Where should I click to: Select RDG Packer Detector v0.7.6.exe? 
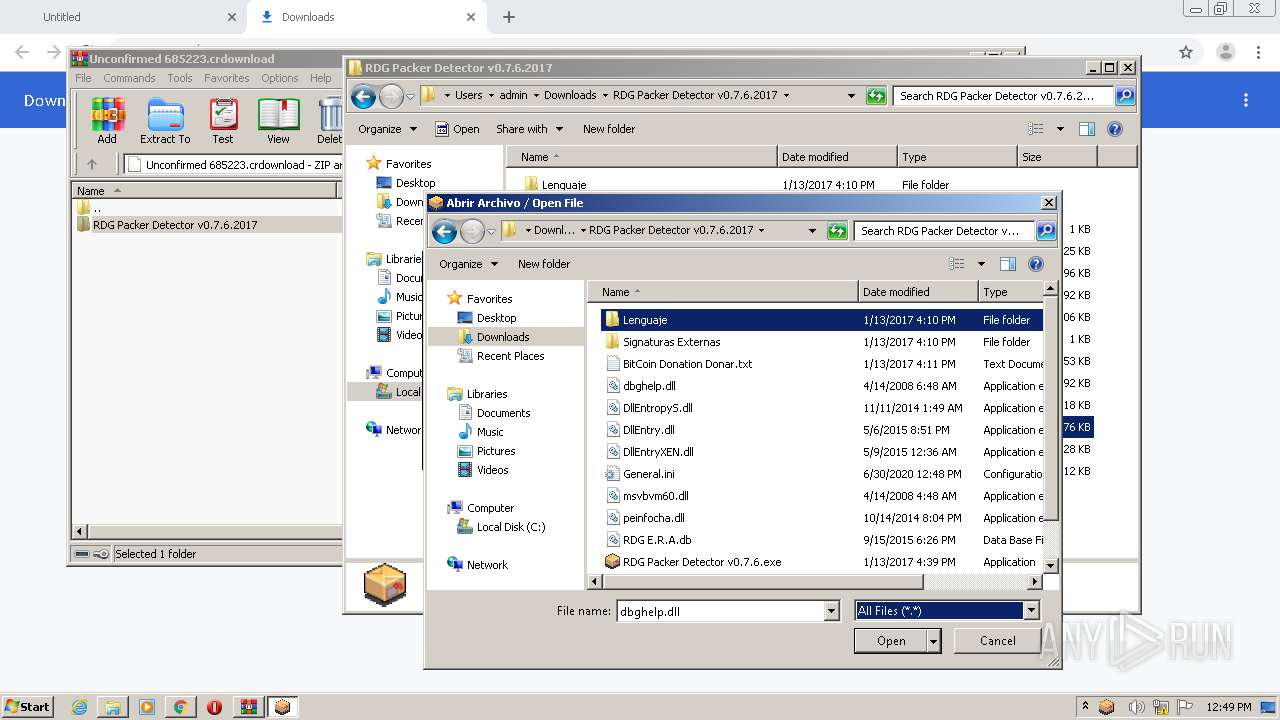(x=702, y=562)
